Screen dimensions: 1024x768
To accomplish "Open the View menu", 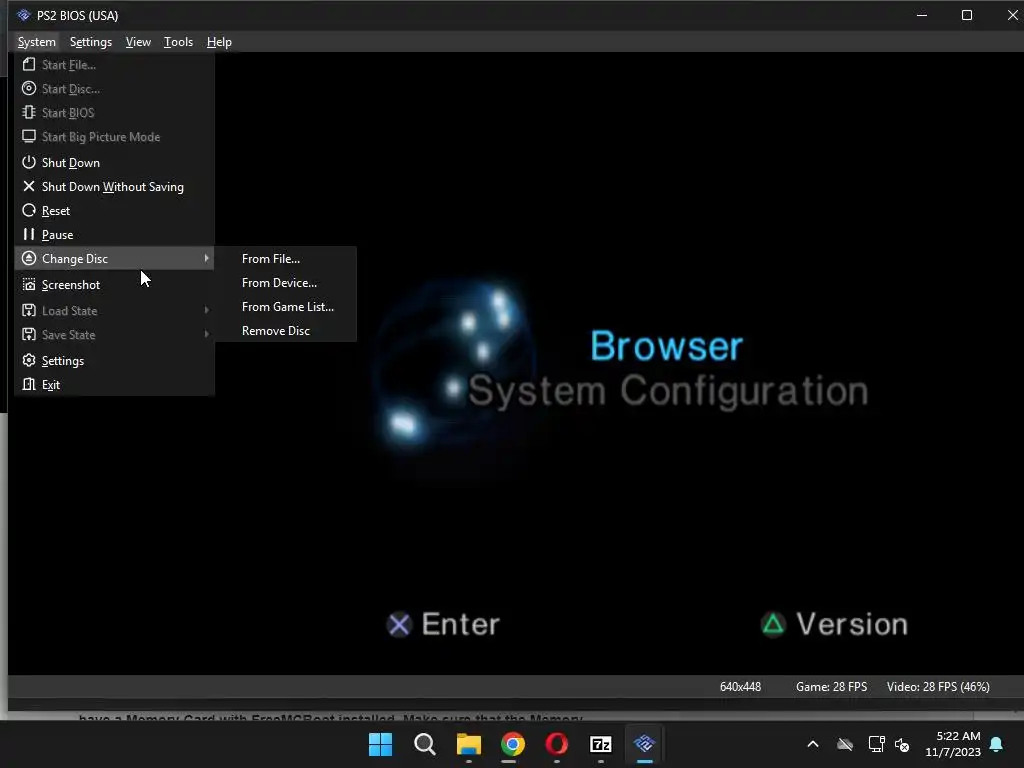I will pos(138,42).
